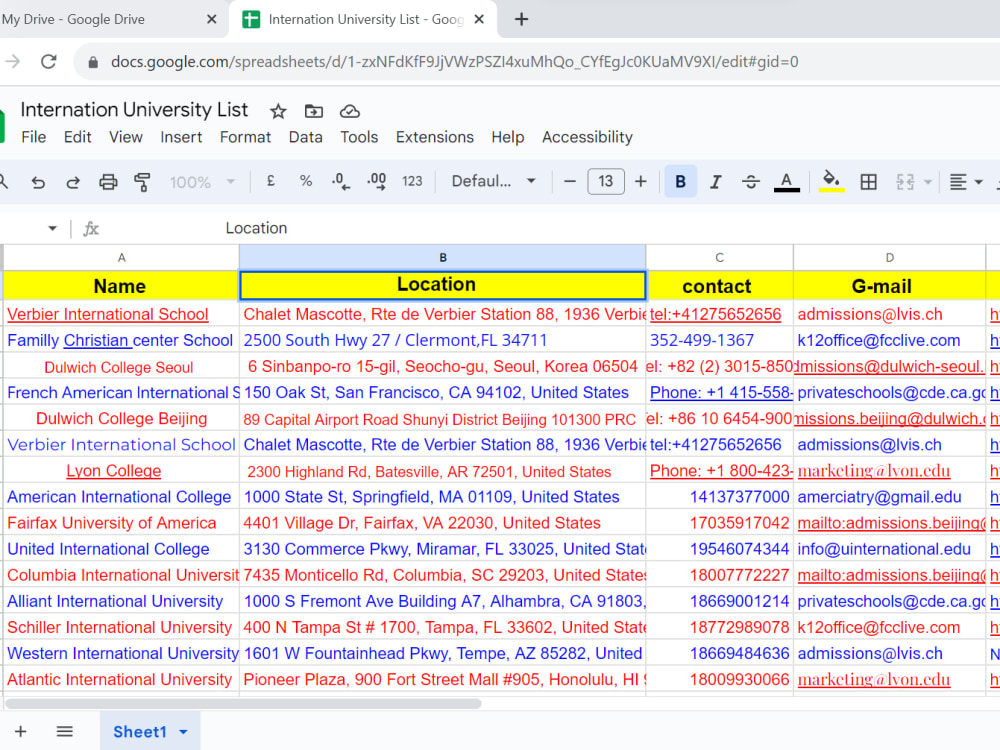1000x750 pixels.
Task: Open the Borders tool
Action: pos(868,181)
